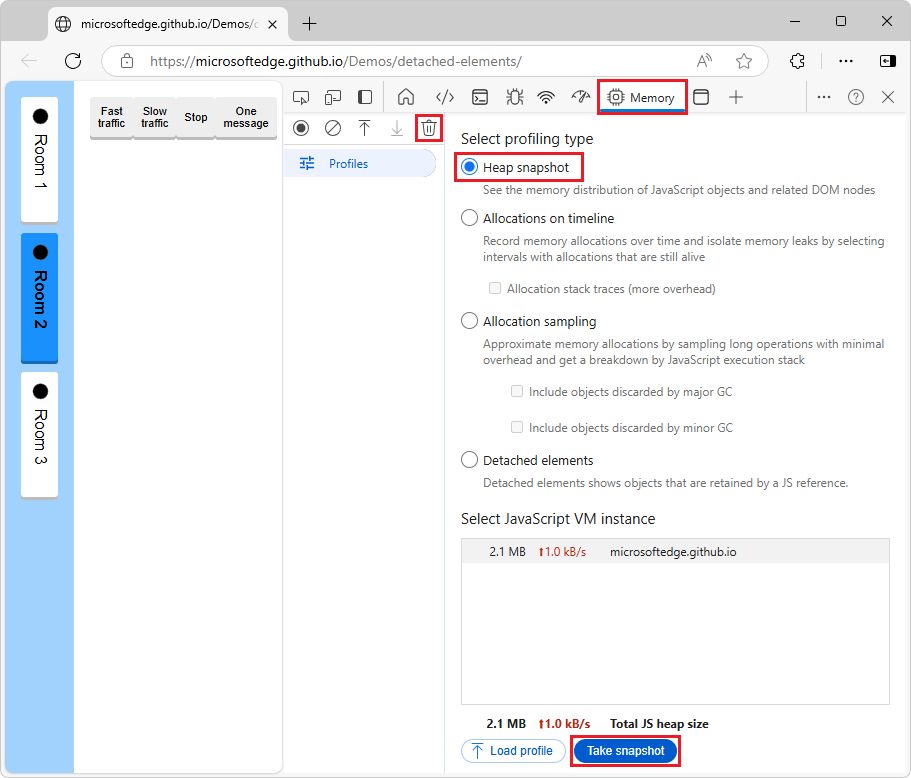Open Edge Settings and more menu

[846, 61]
